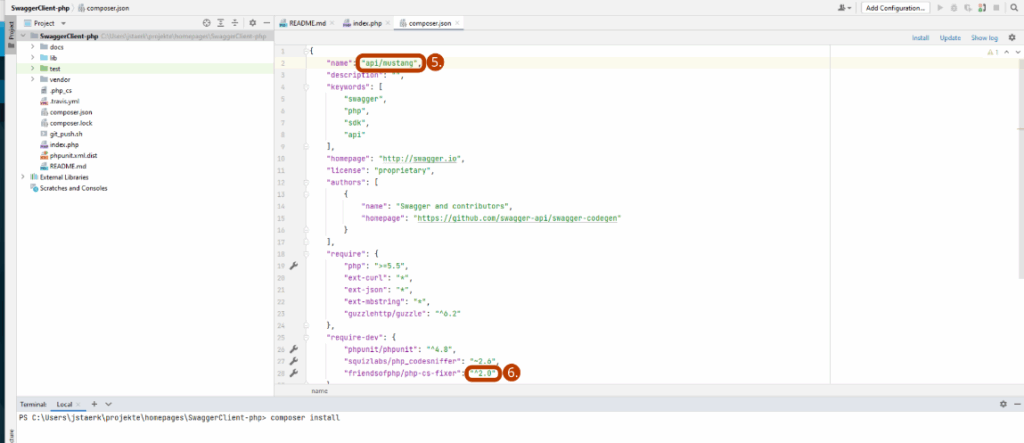1024x443 pixels.
Task: Click the Update link
Action: click(950, 38)
